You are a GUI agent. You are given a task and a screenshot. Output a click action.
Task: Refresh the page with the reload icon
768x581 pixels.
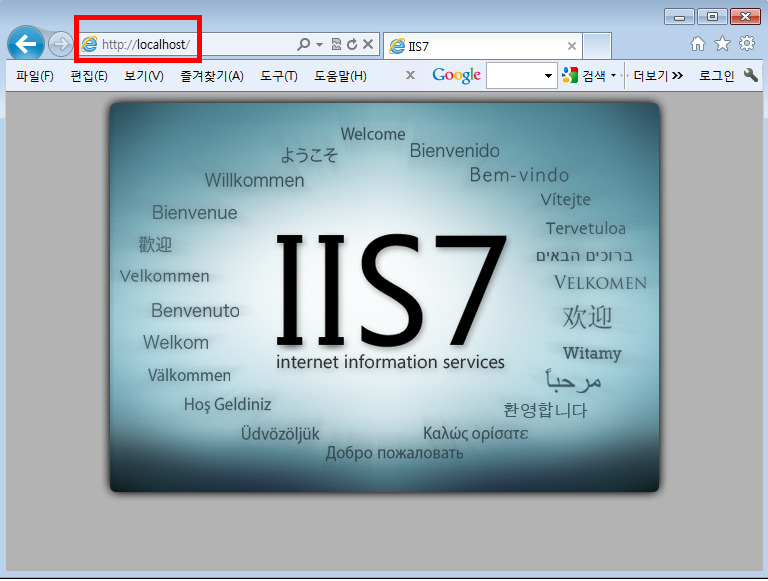352,45
